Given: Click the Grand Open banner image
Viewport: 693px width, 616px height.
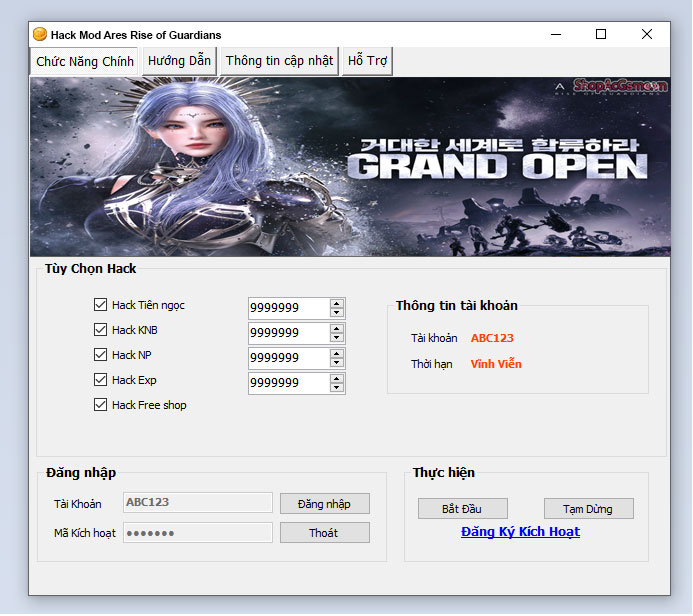Looking at the screenshot, I should point(350,167).
